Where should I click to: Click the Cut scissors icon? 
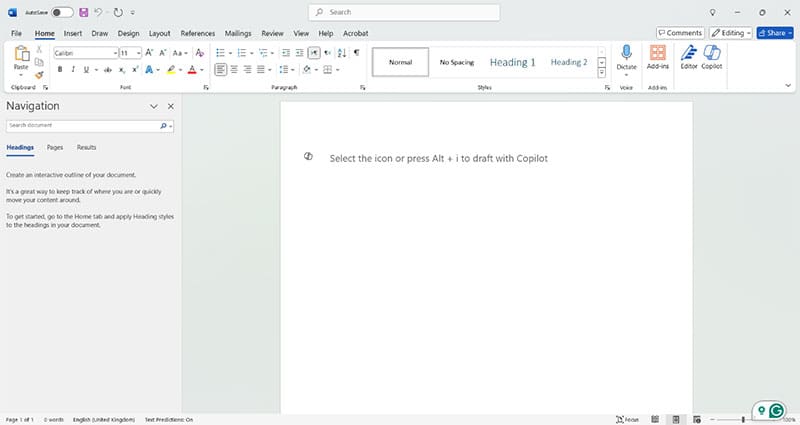click(x=39, y=49)
